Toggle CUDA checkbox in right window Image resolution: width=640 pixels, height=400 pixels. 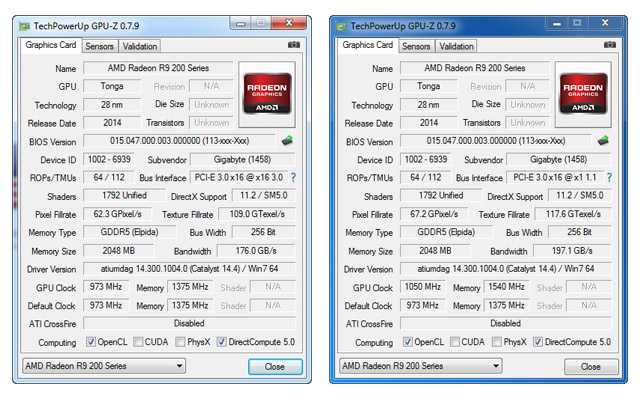pos(455,342)
